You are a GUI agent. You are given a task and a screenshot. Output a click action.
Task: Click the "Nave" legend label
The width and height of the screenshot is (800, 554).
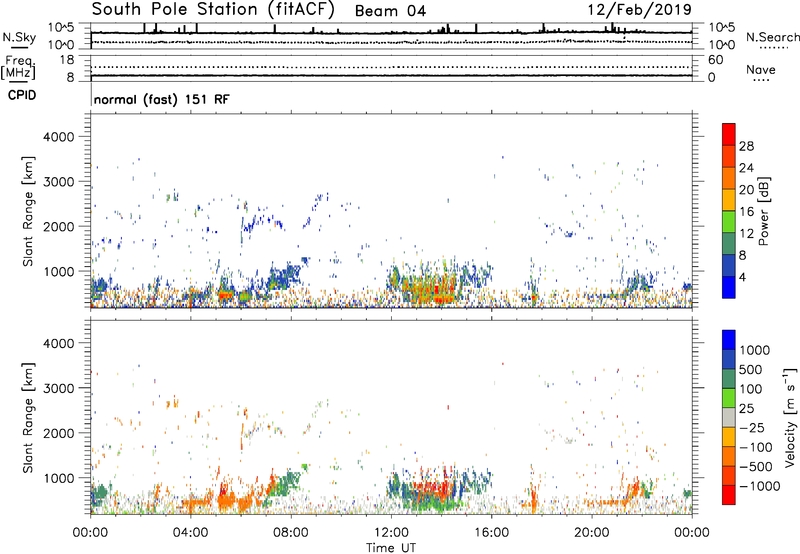(761, 69)
